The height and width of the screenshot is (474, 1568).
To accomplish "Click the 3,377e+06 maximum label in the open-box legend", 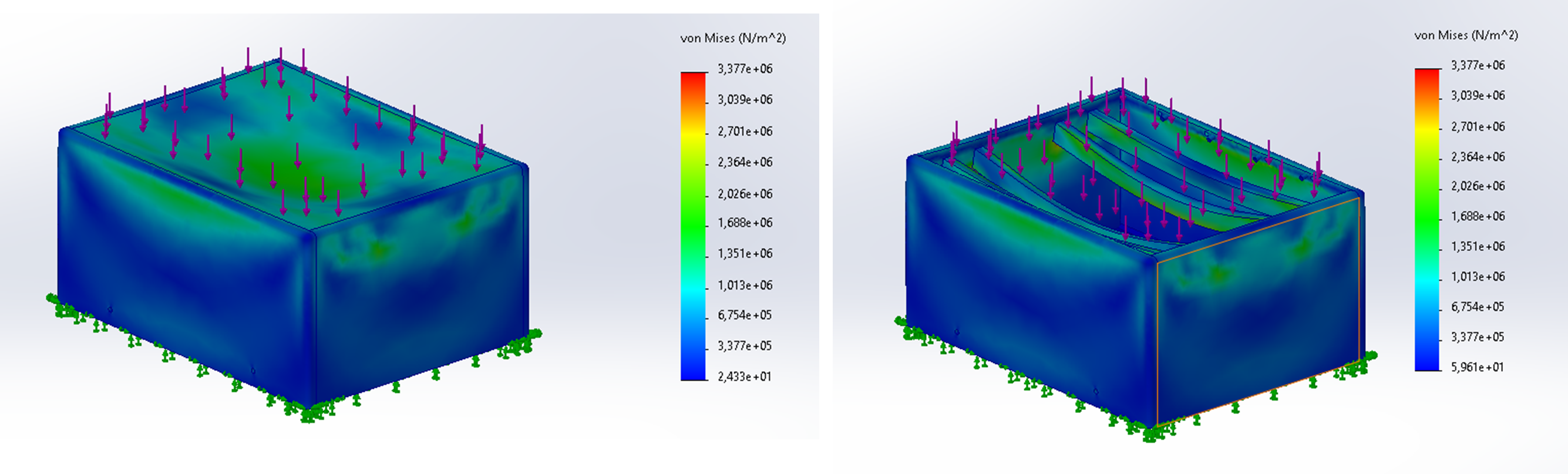I will point(1478,65).
